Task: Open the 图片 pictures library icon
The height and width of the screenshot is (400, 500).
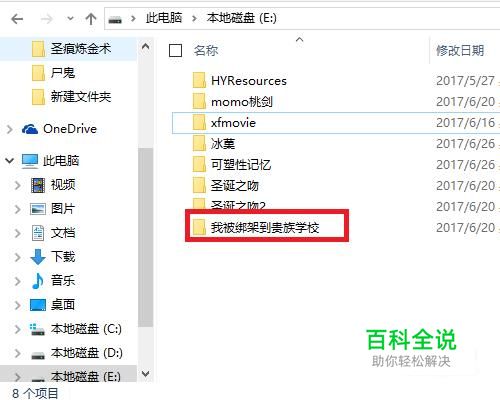Action: pos(38,209)
